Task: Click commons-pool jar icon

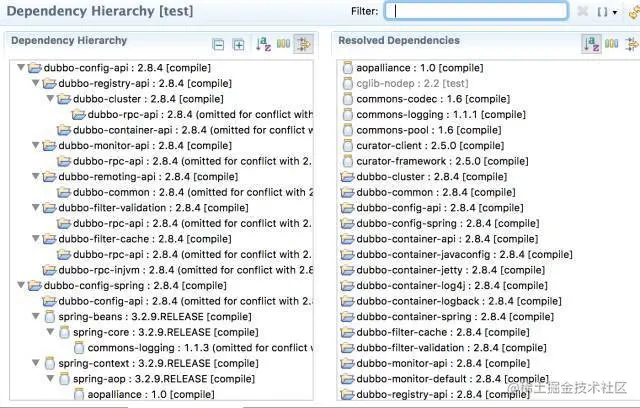Action: (x=347, y=130)
